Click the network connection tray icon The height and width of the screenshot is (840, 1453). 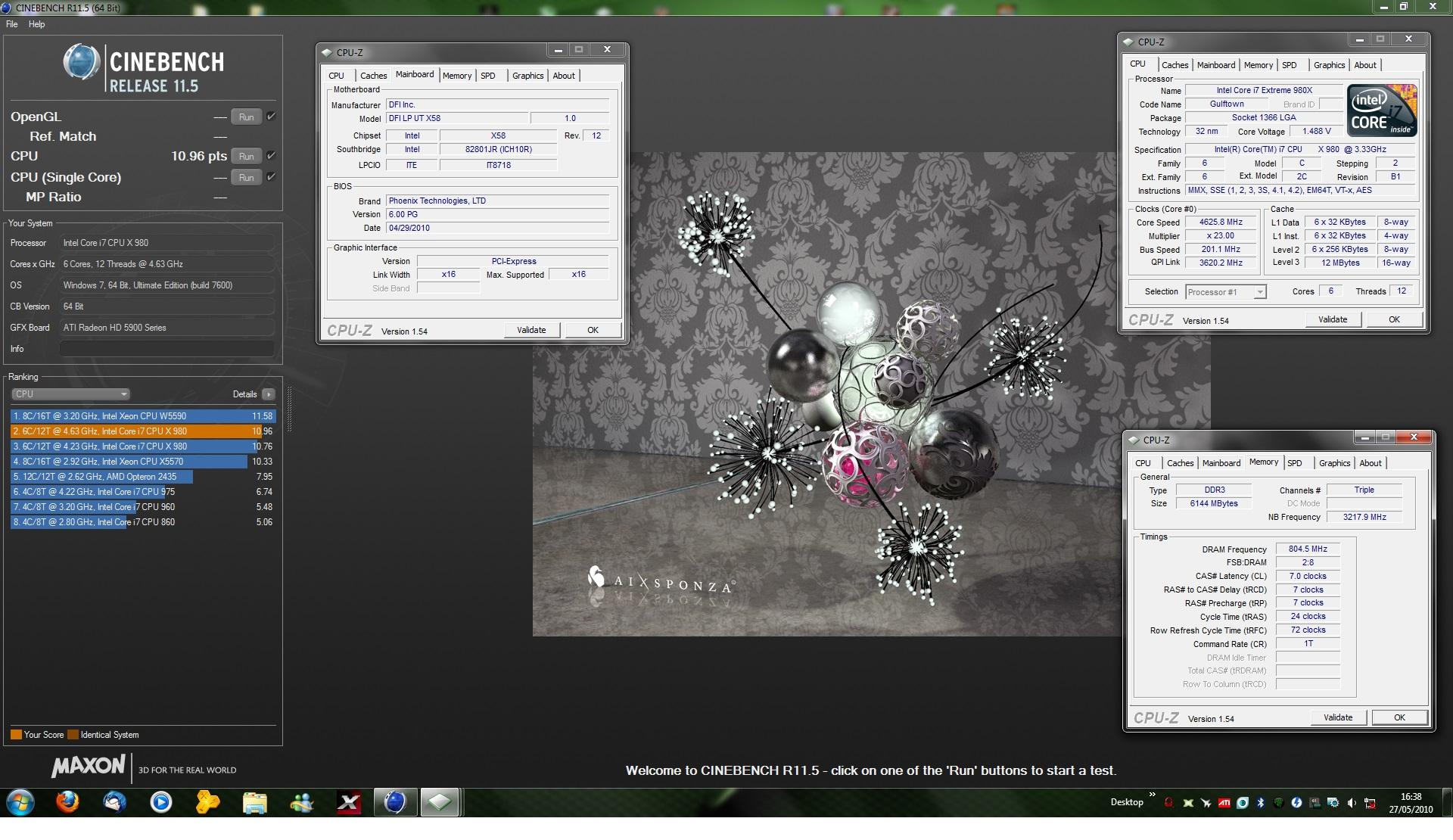coord(1370,803)
